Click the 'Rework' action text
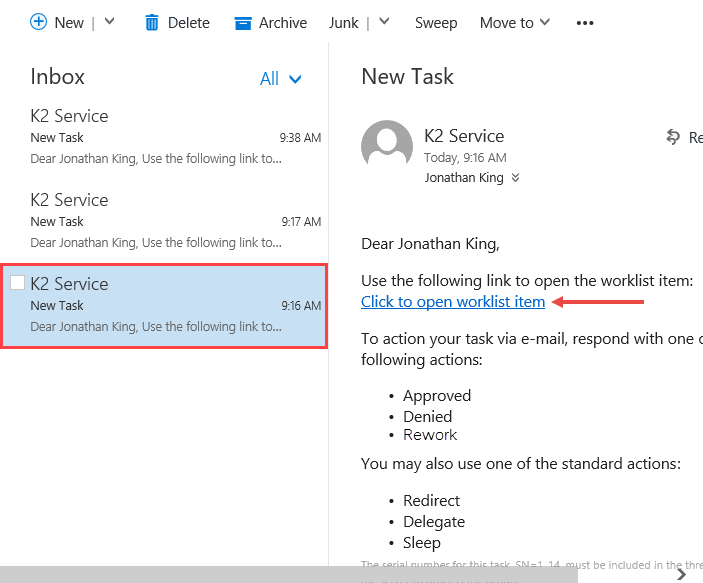 [x=430, y=435]
